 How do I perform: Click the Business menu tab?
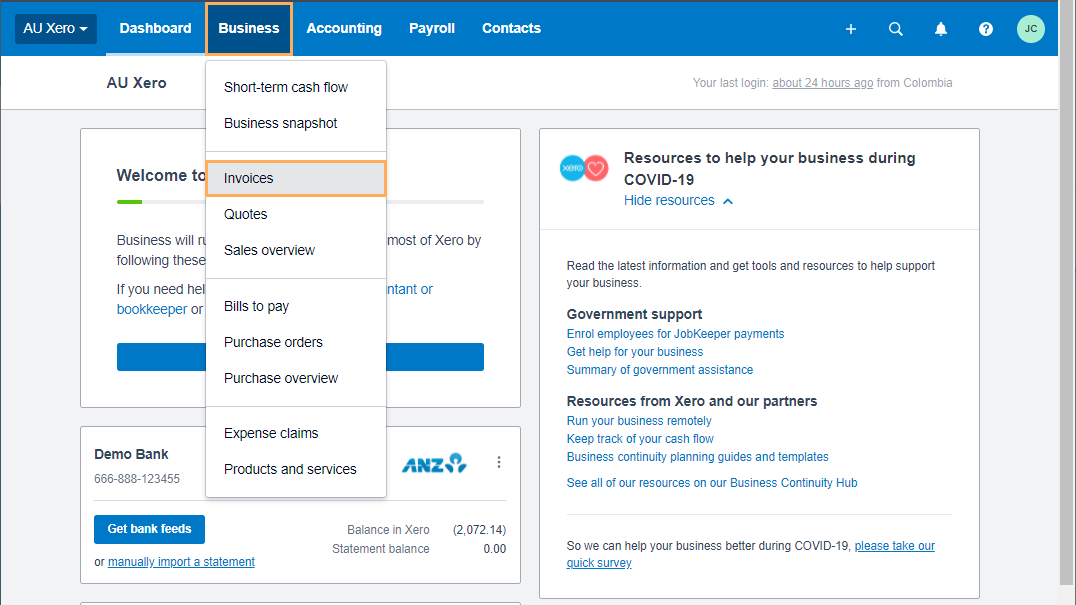[248, 29]
